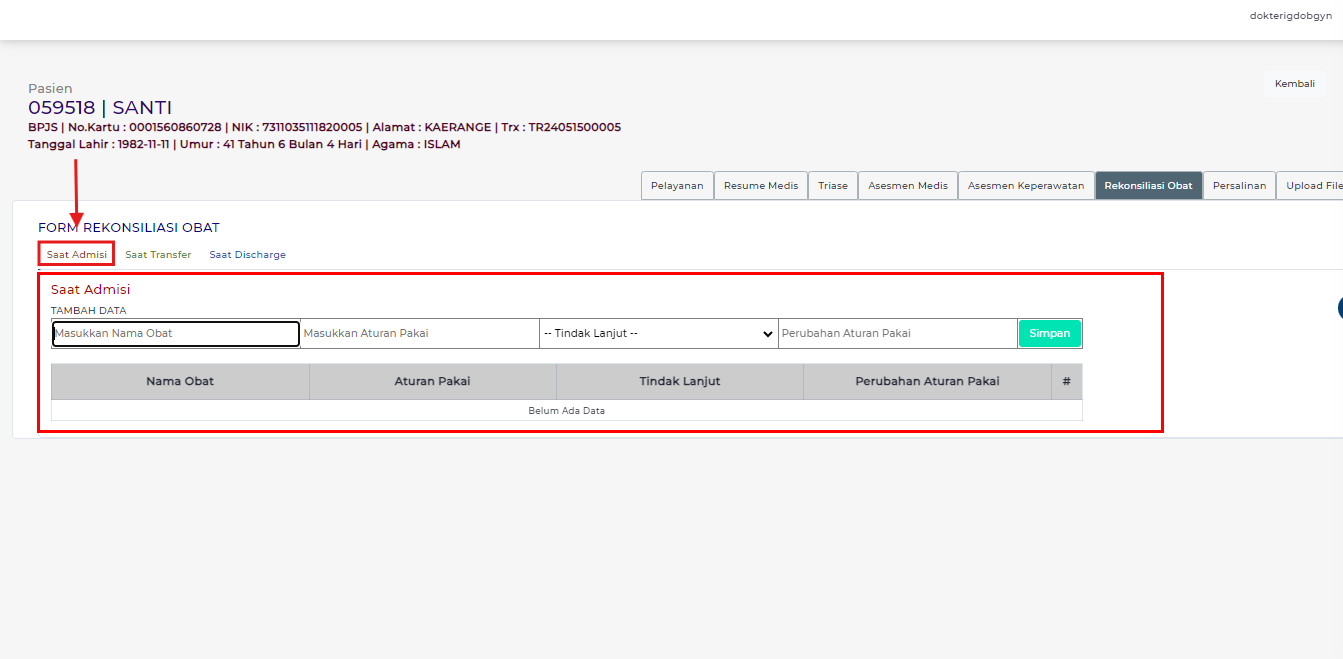Select the Asesmen Keperawatan tab
This screenshot has width=1343, height=659.
(x=1026, y=186)
